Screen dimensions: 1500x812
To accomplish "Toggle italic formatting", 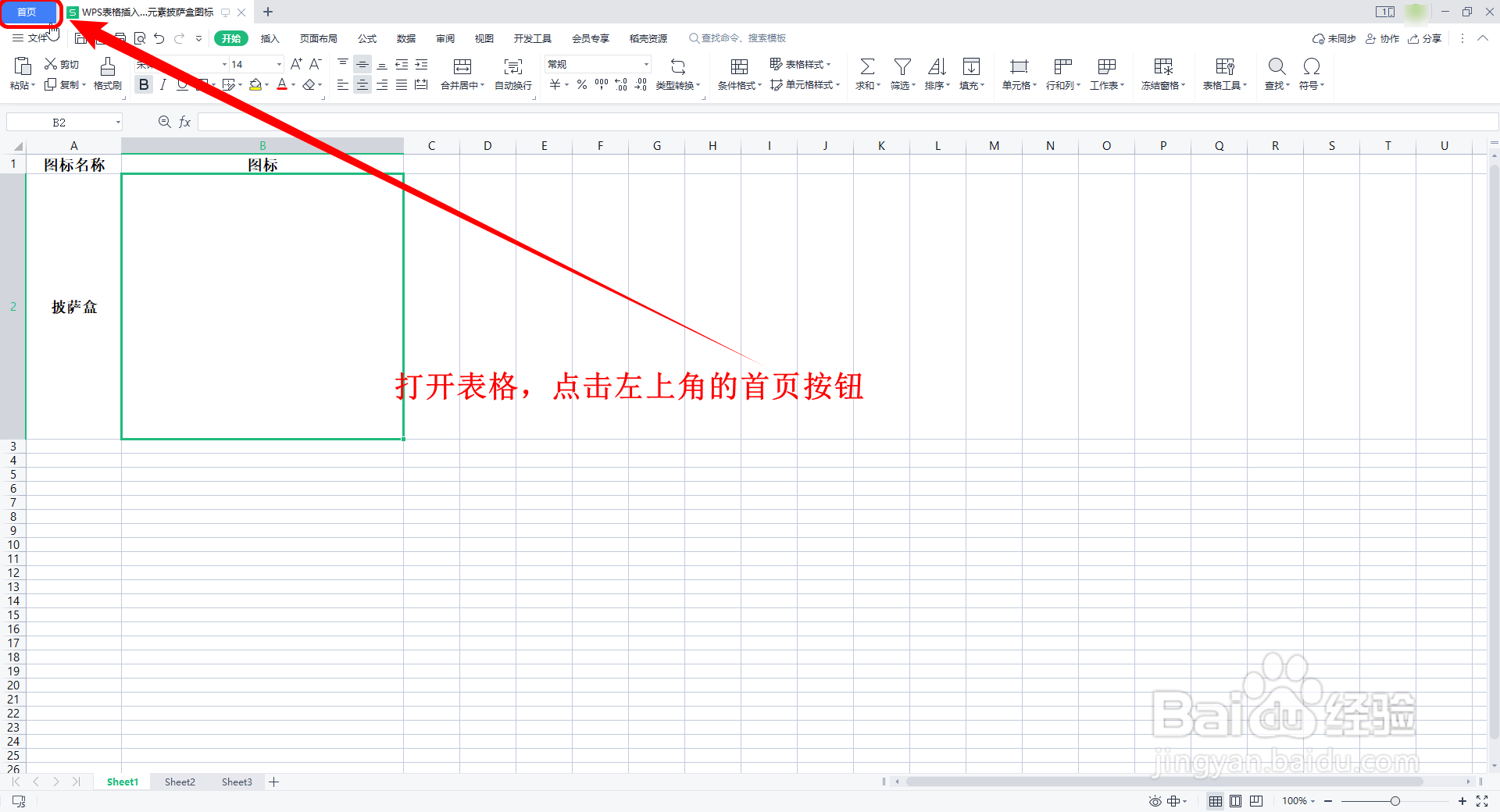I will (162, 84).
